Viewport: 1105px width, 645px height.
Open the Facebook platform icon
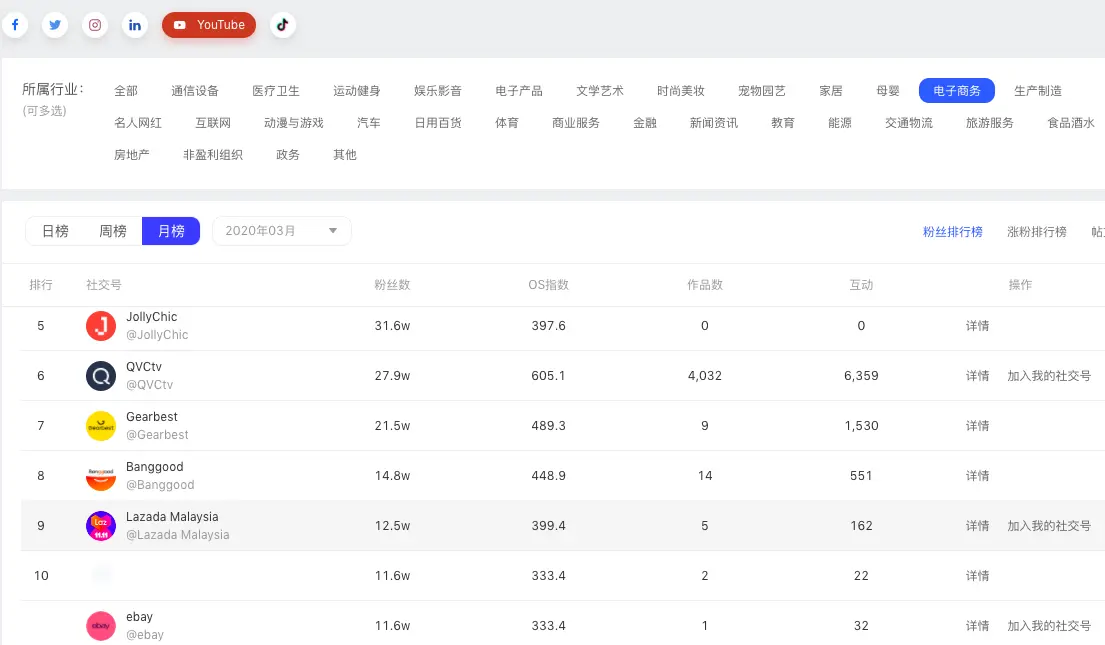click(x=15, y=25)
